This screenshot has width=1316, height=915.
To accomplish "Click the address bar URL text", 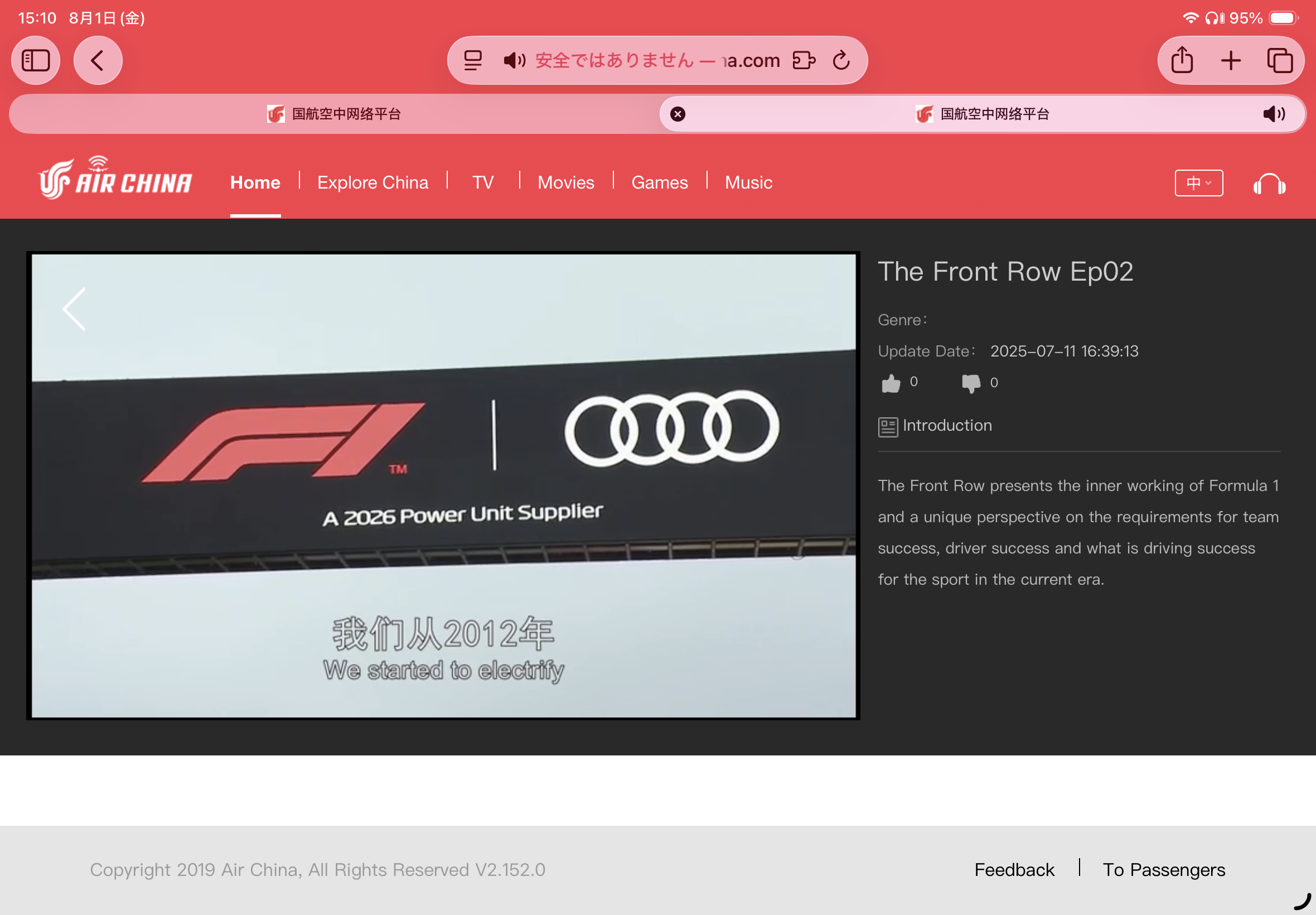I will click(x=657, y=60).
